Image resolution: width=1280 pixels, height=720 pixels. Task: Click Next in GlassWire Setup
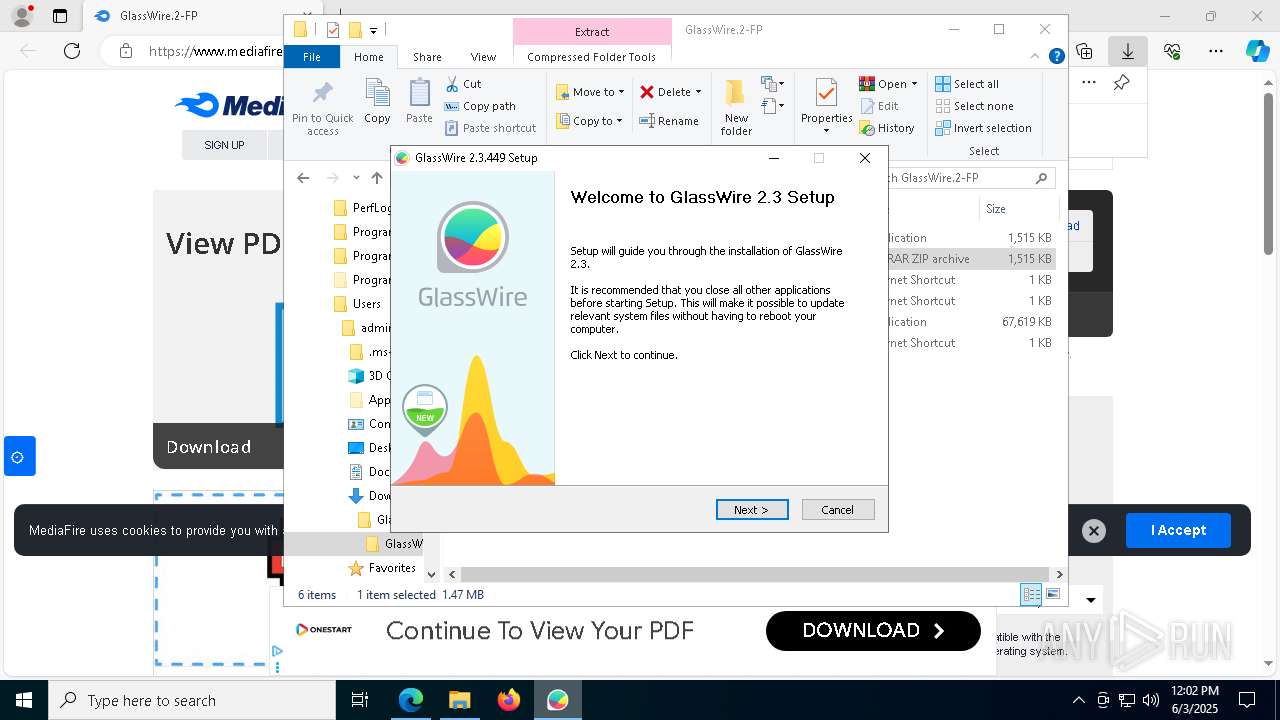(752, 510)
